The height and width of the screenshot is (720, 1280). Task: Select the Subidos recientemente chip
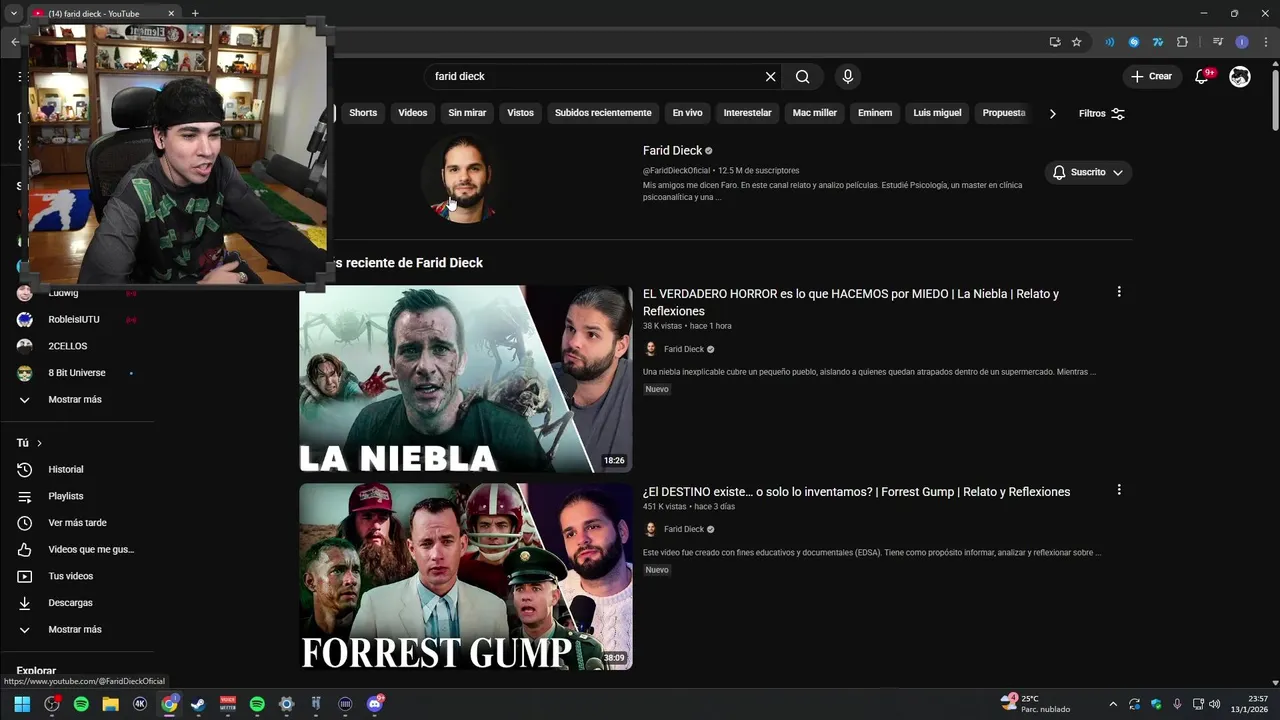(x=603, y=113)
